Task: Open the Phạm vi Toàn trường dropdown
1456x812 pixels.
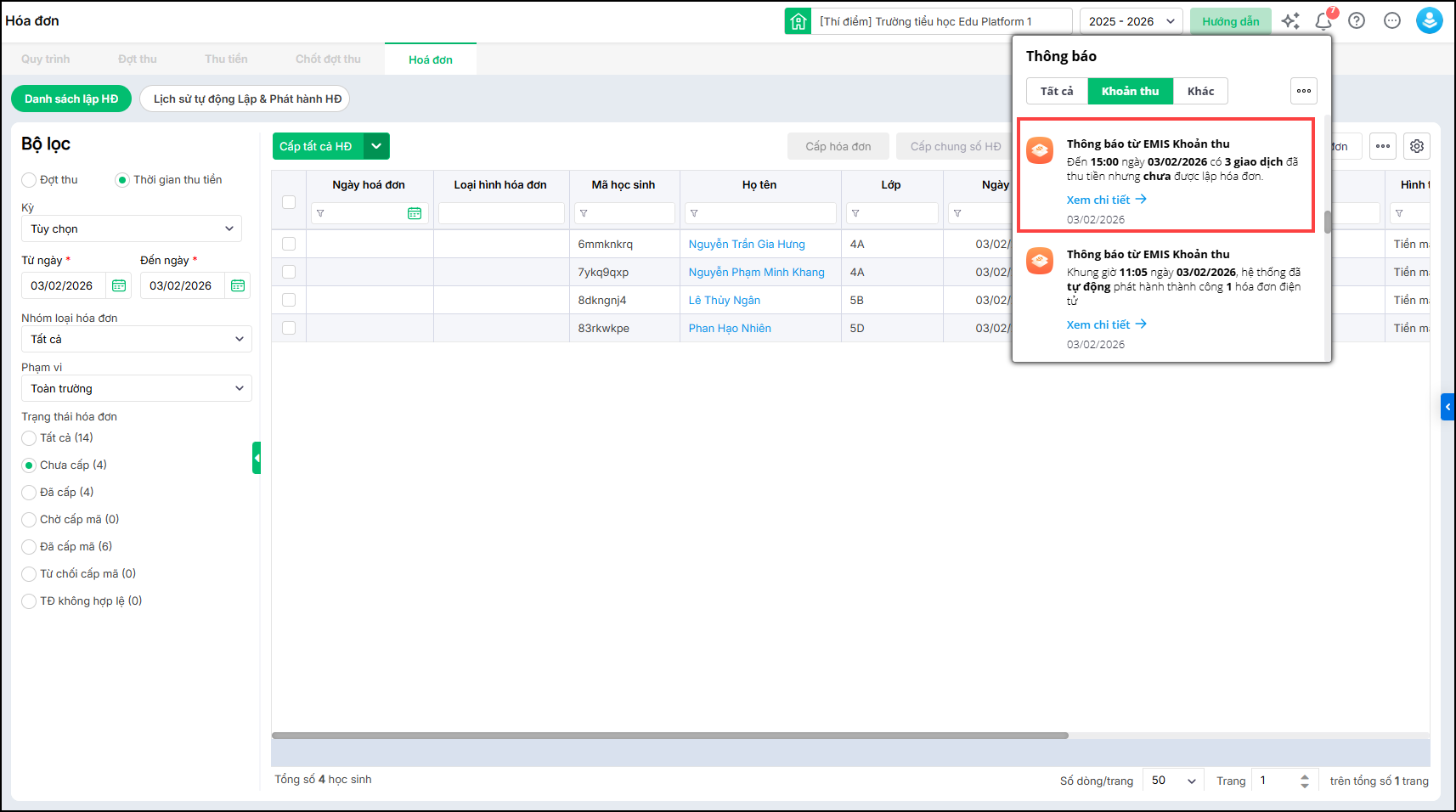Action: (136, 388)
